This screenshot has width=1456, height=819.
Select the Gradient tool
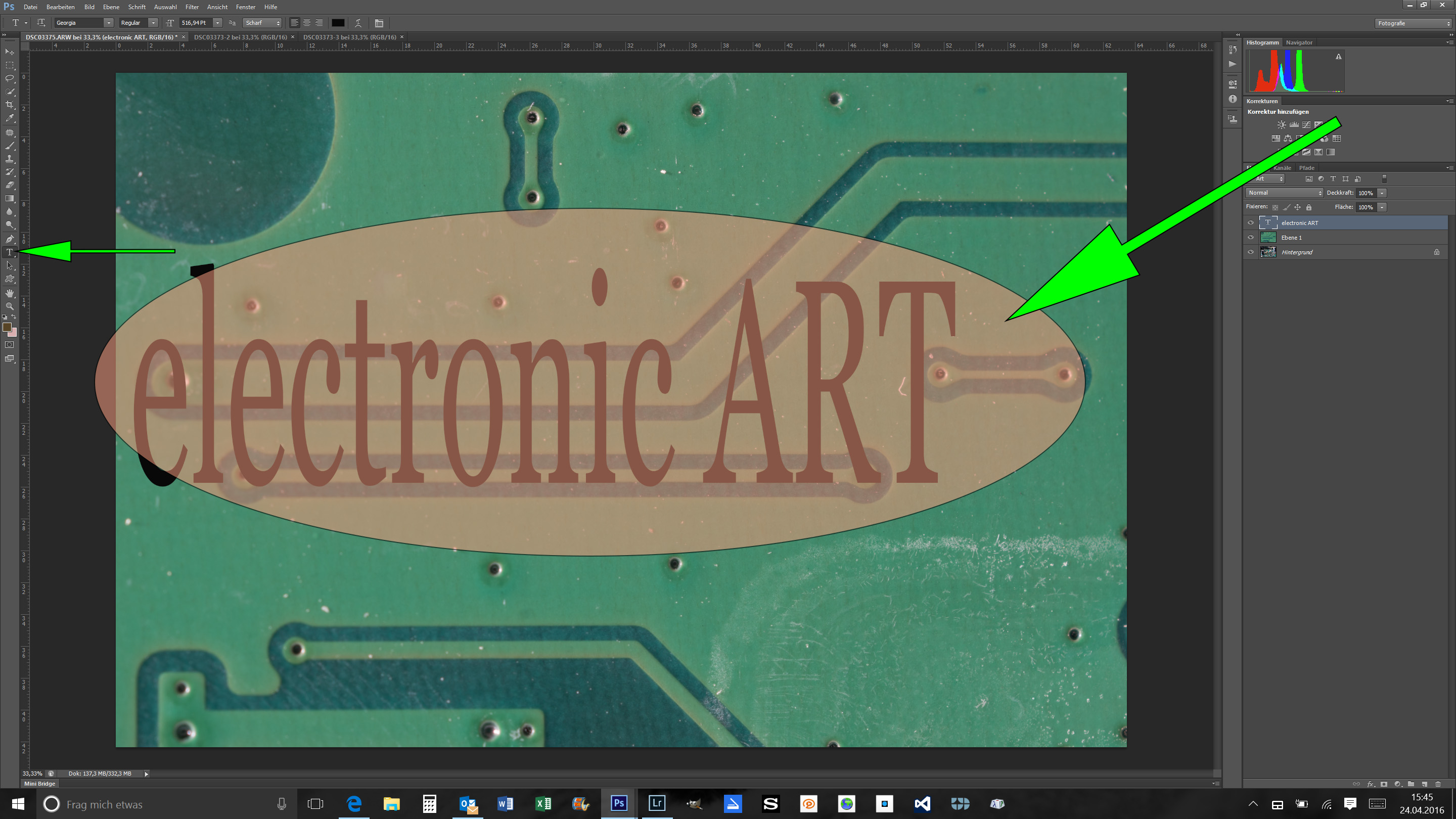click(10, 198)
